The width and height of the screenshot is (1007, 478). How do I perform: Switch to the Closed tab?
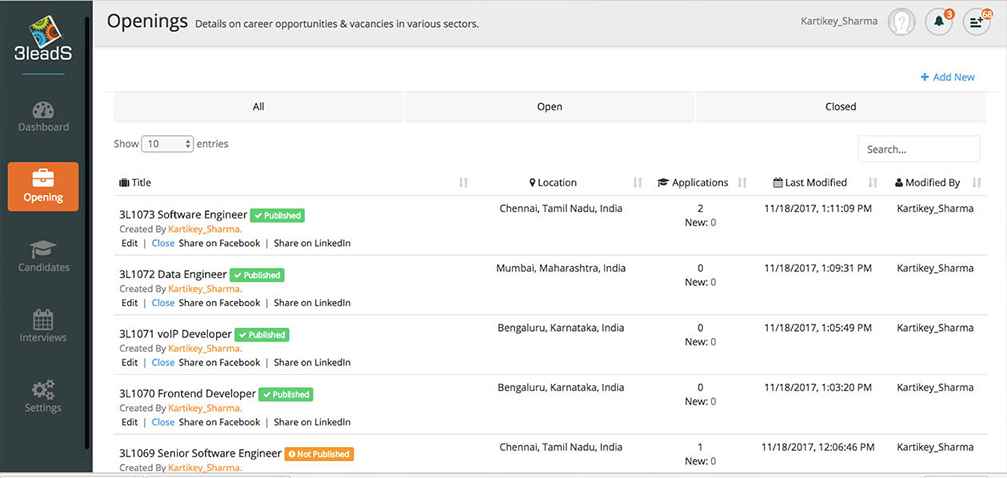[x=840, y=107]
